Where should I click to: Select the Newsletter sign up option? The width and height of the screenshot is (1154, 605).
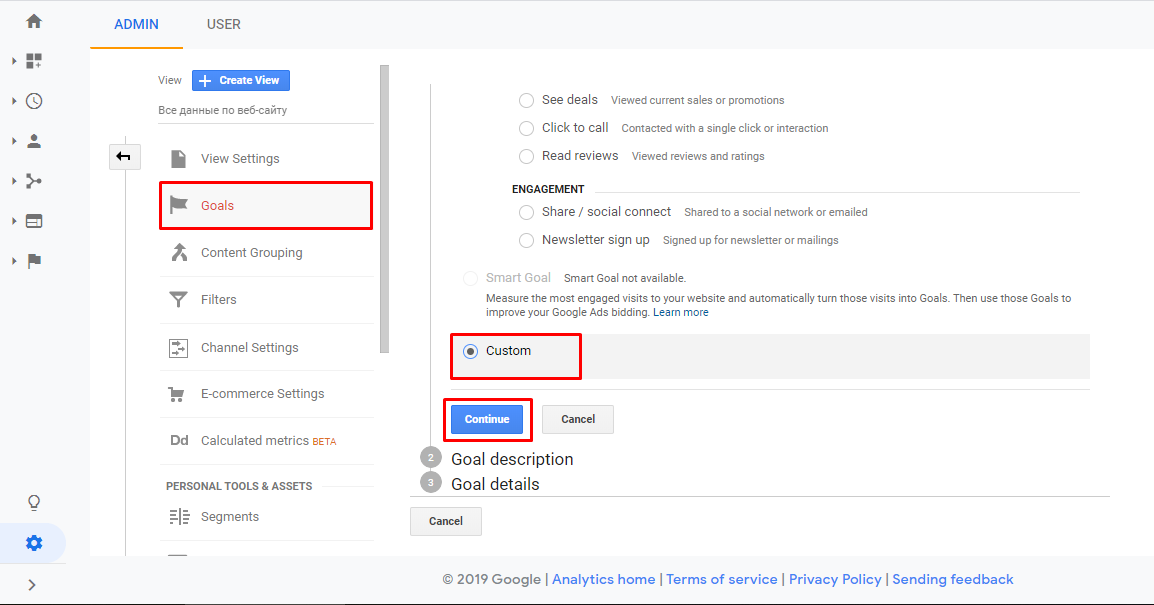(x=526, y=240)
